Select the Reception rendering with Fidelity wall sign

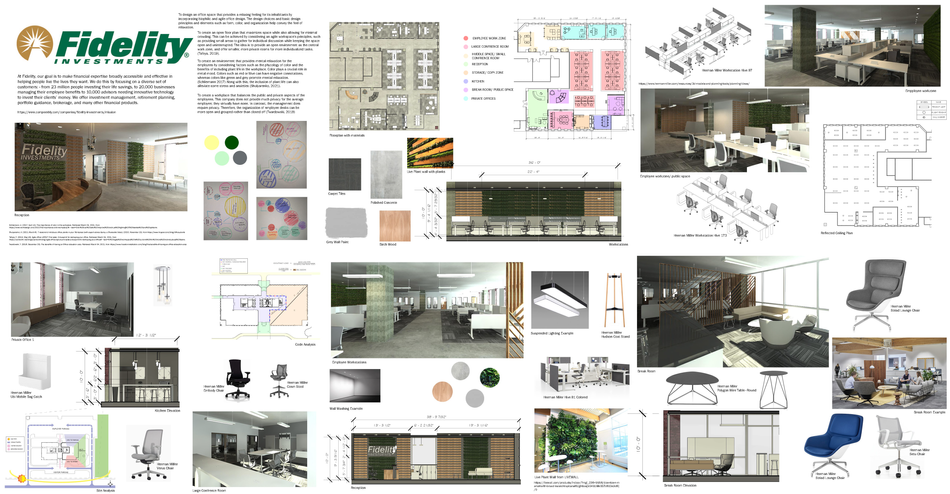point(101,167)
